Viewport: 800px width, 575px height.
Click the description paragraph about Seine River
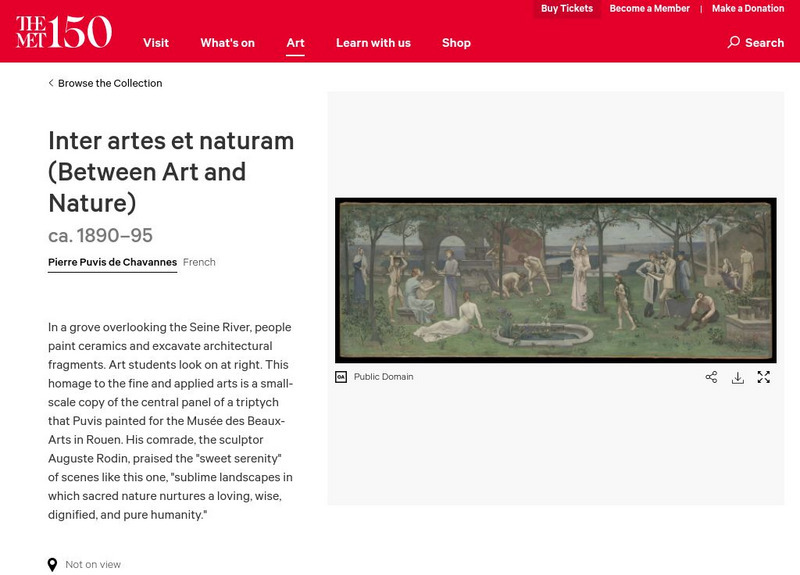point(170,421)
